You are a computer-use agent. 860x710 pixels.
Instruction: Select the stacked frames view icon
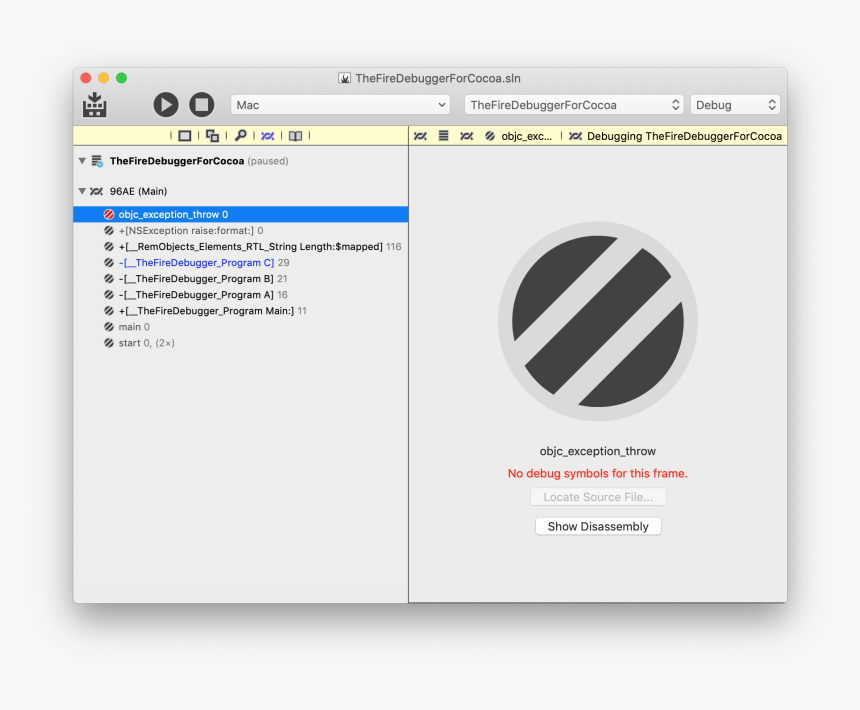[x=211, y=135]
